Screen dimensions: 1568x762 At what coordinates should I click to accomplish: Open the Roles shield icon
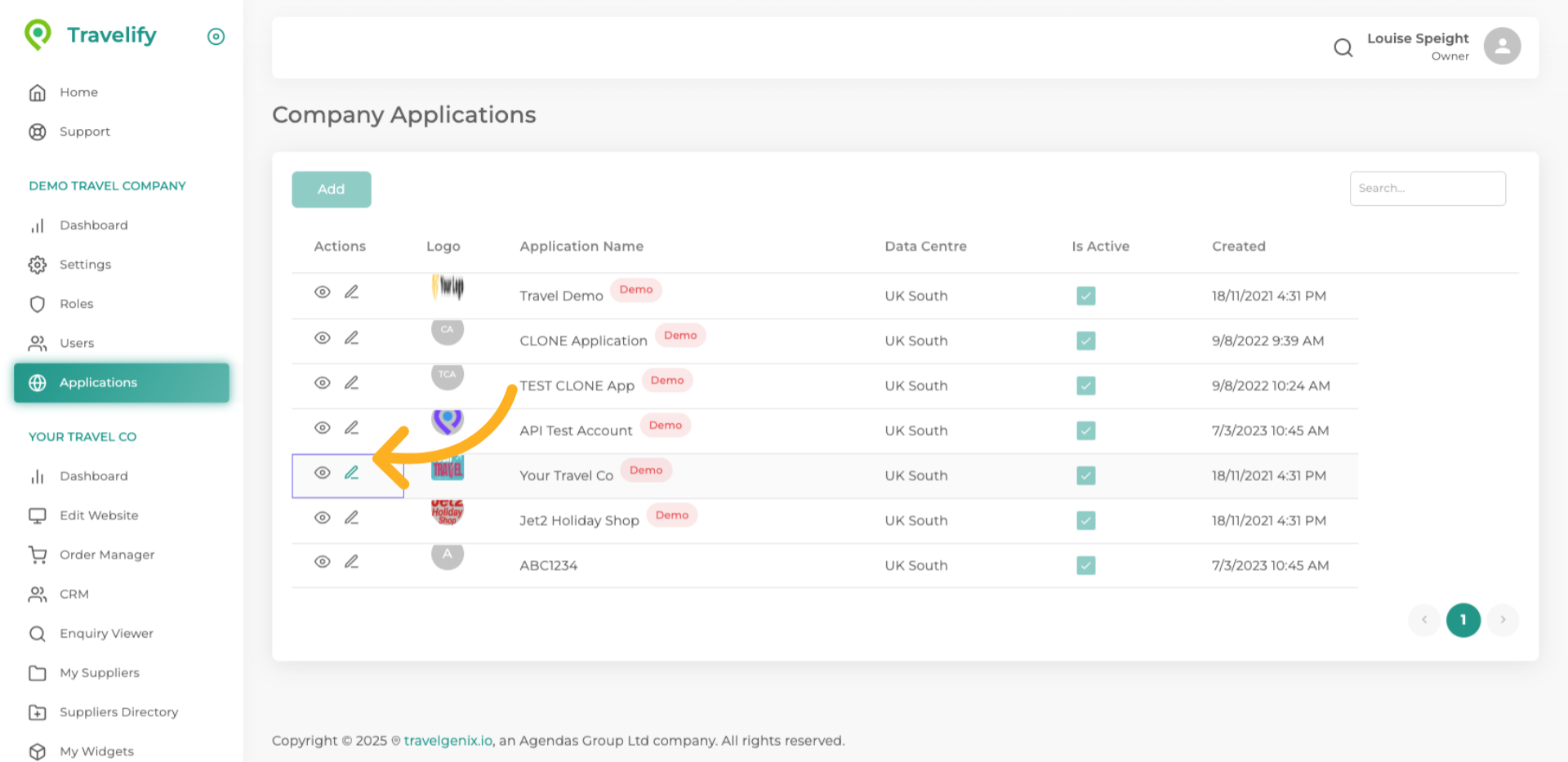click(38, 303)
